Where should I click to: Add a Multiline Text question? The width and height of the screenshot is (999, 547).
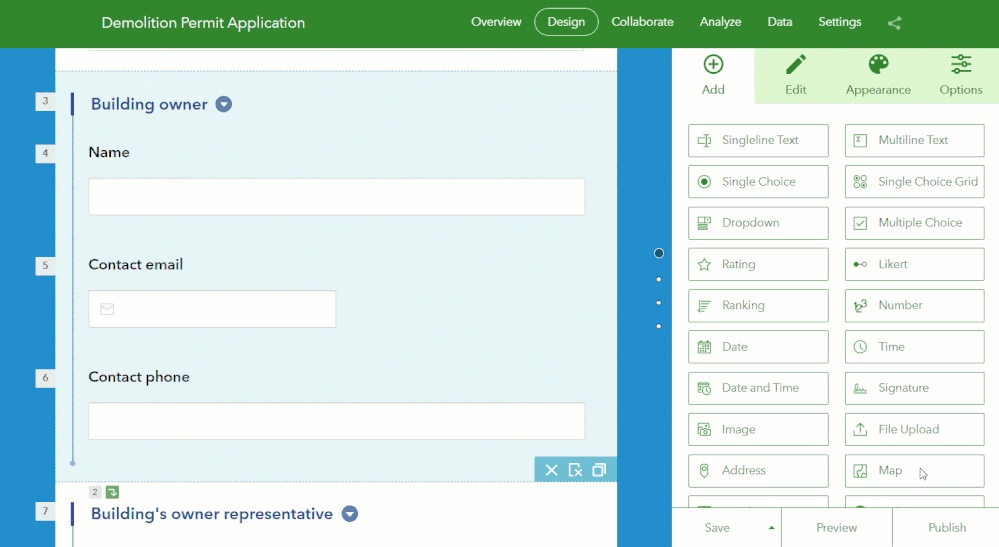[914, 140]
